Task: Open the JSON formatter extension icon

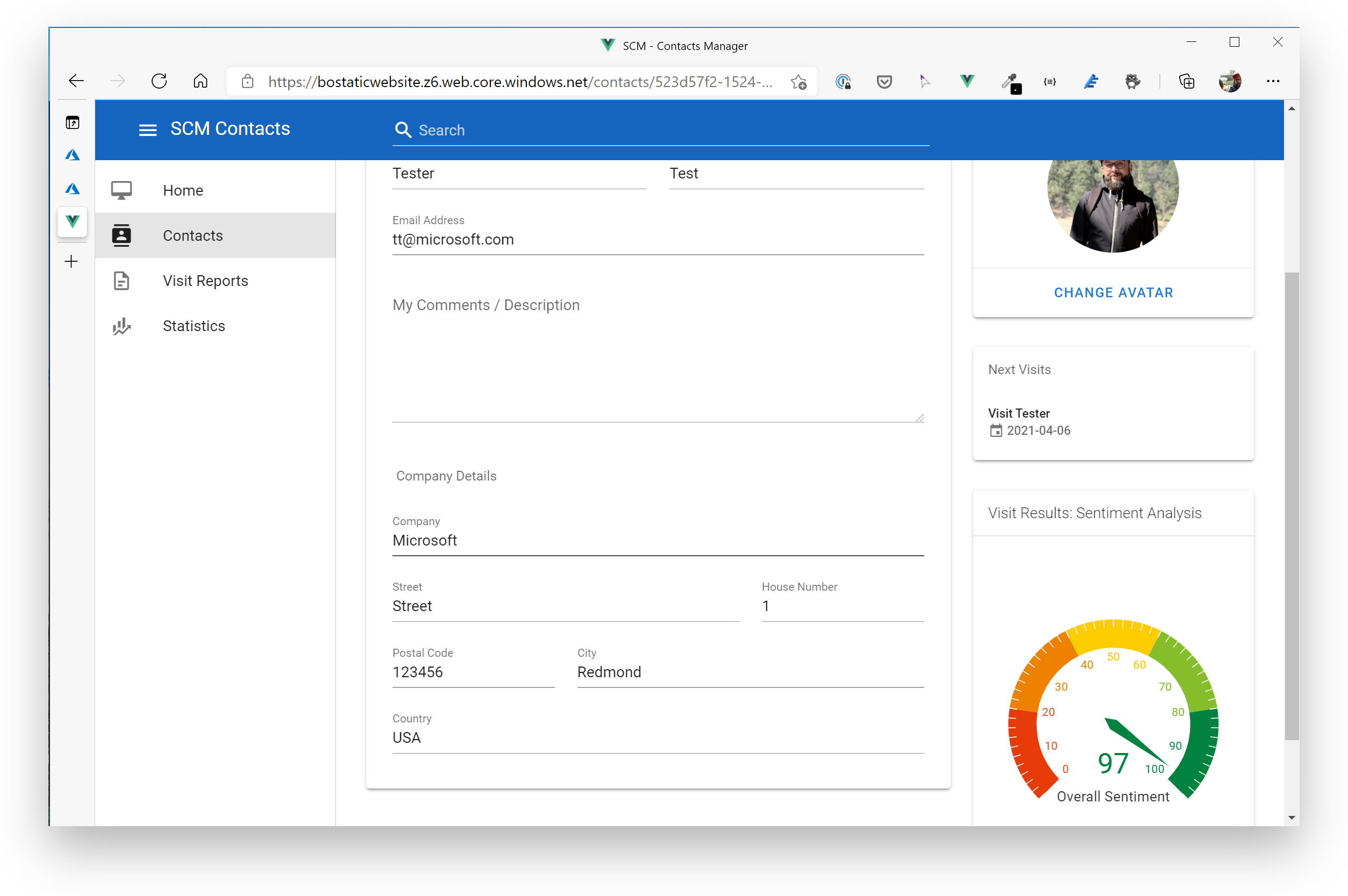Action: 1051,81
